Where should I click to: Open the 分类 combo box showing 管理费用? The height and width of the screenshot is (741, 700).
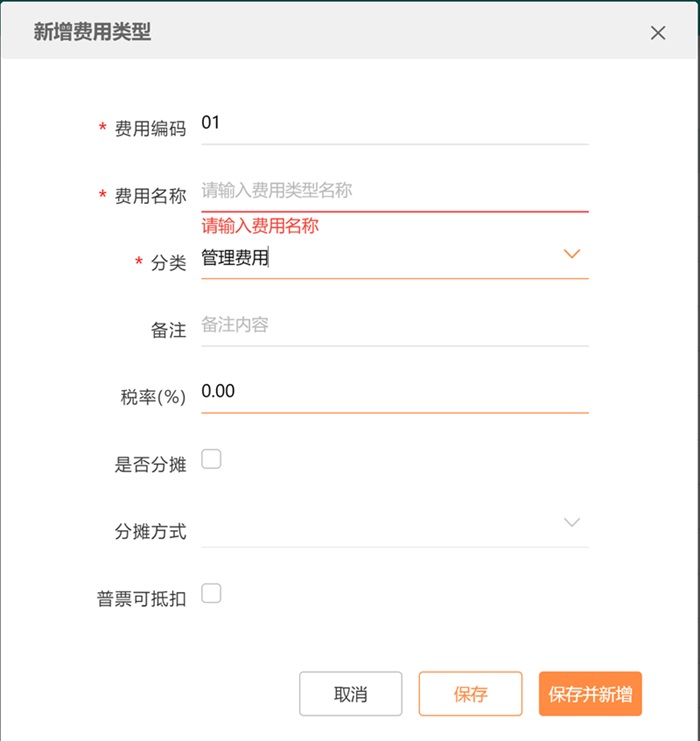[380, 258]
